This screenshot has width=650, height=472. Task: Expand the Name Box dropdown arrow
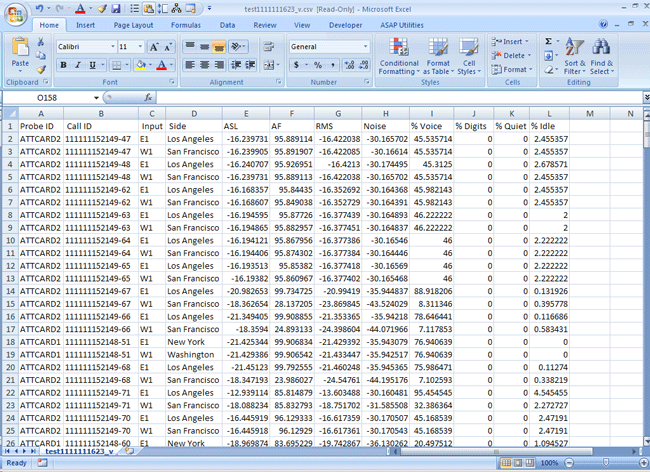(x=96, y=98)
